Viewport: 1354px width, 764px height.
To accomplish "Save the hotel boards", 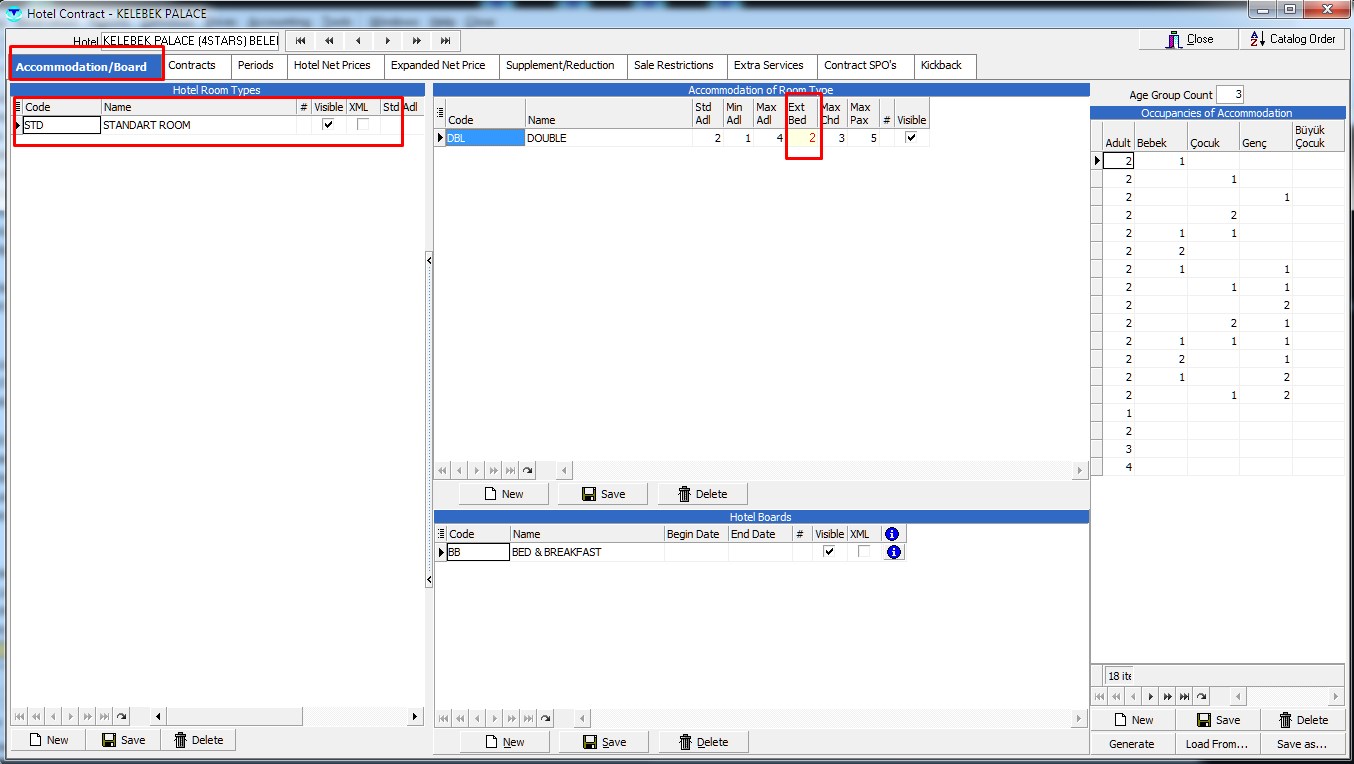I will 604,742.
